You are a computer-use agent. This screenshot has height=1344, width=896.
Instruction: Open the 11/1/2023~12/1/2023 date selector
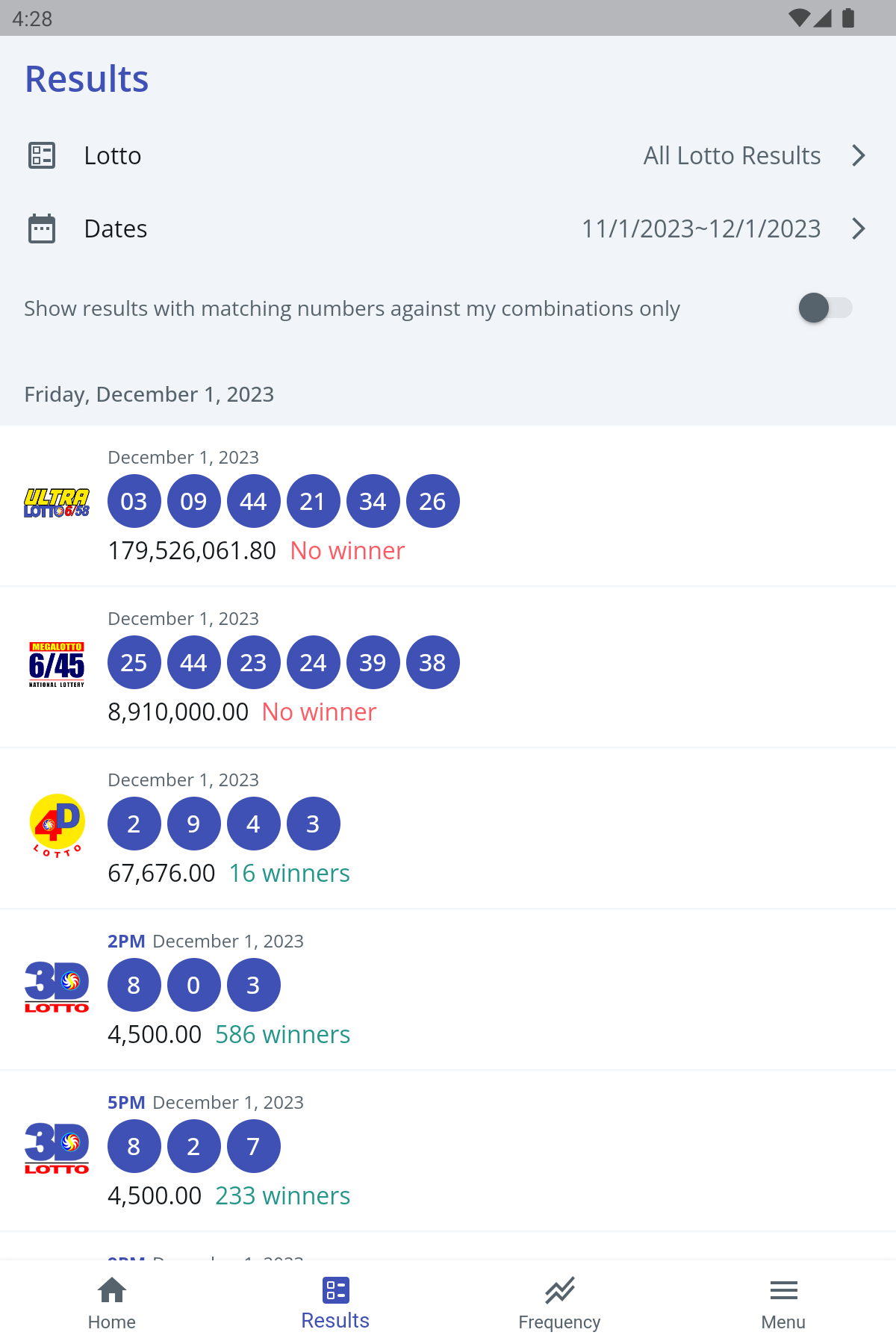click(x=701, y=228)
